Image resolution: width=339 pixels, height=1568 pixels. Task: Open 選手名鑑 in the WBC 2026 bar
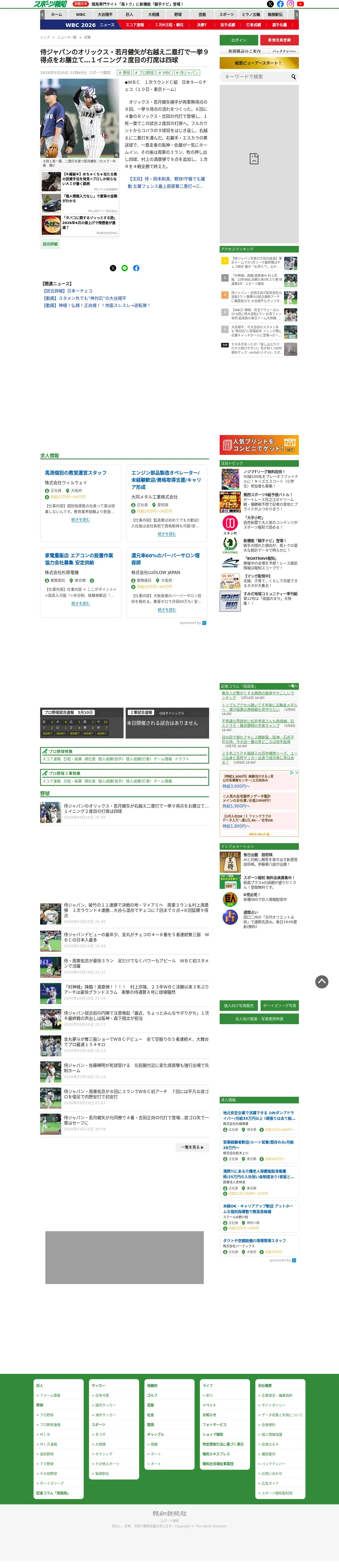279,25
